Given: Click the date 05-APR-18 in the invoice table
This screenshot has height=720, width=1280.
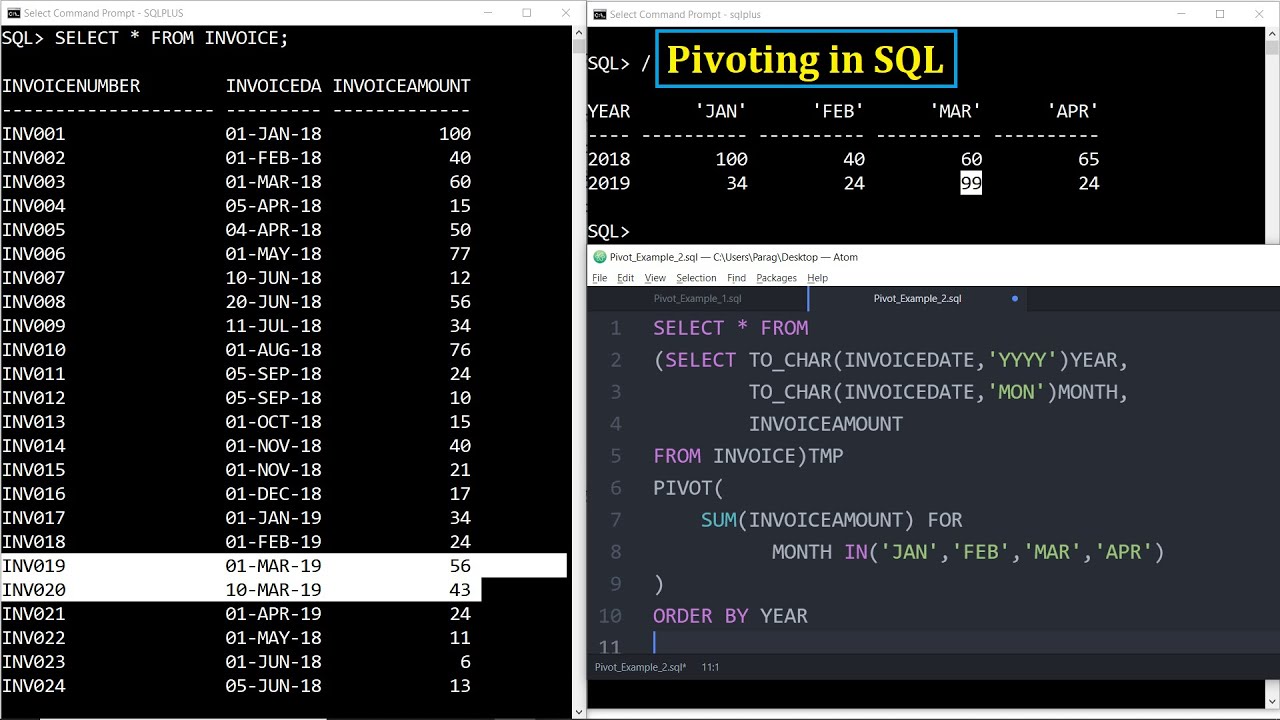Looking at the screenshot, I should coord(274,206).
